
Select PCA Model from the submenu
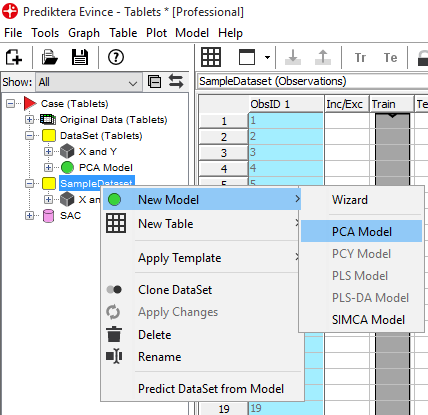pyautogui.click(x=362, y=231)
